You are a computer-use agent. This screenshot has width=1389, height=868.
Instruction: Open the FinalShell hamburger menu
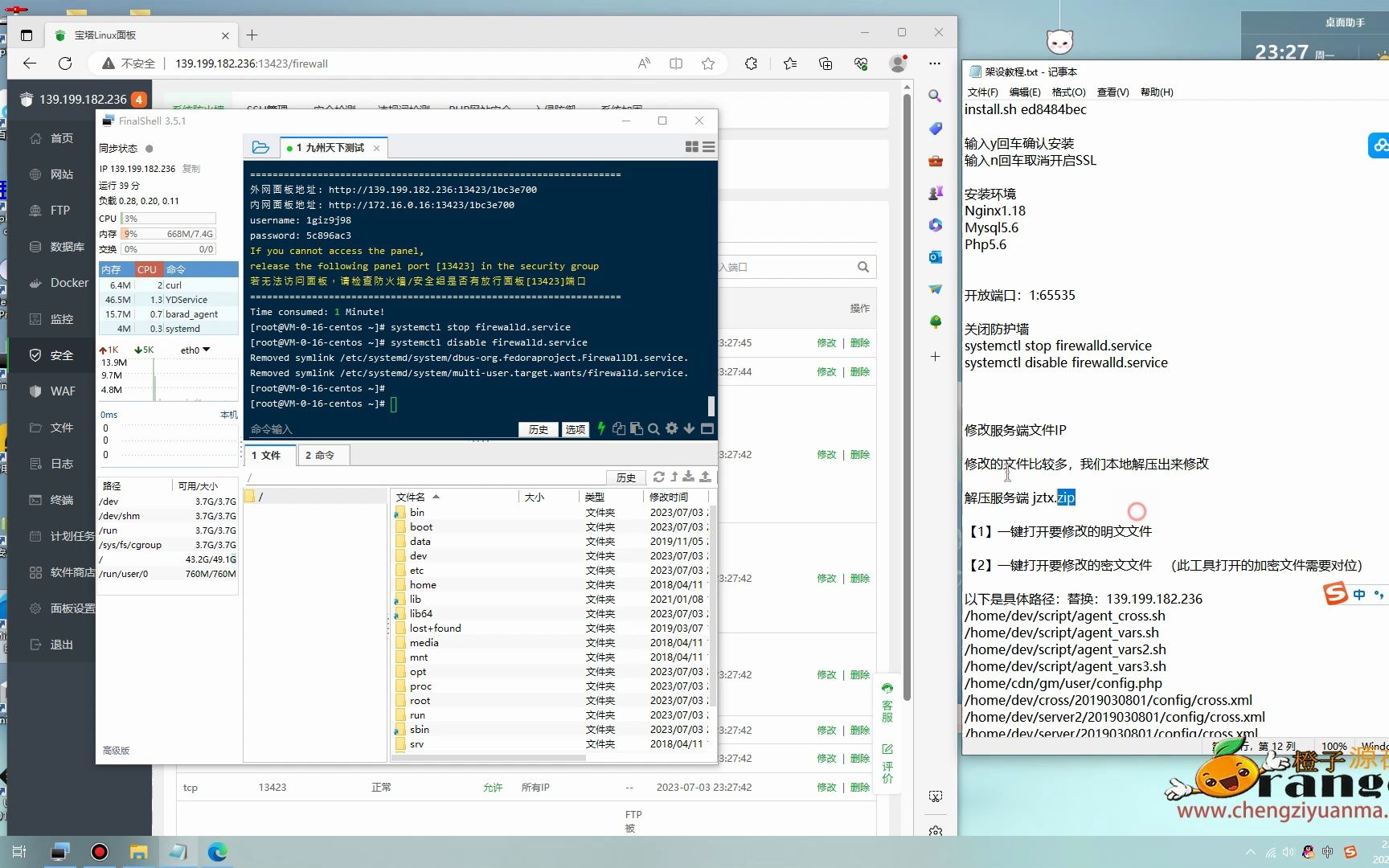coord(708,147)
